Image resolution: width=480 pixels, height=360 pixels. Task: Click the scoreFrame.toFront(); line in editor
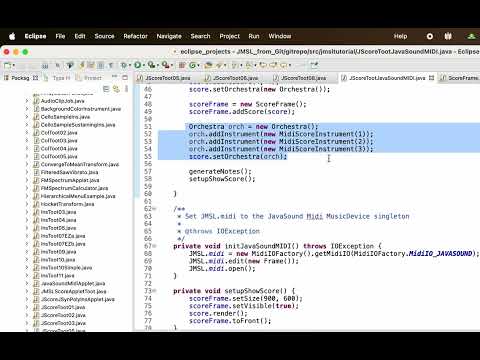click(230, 321)
